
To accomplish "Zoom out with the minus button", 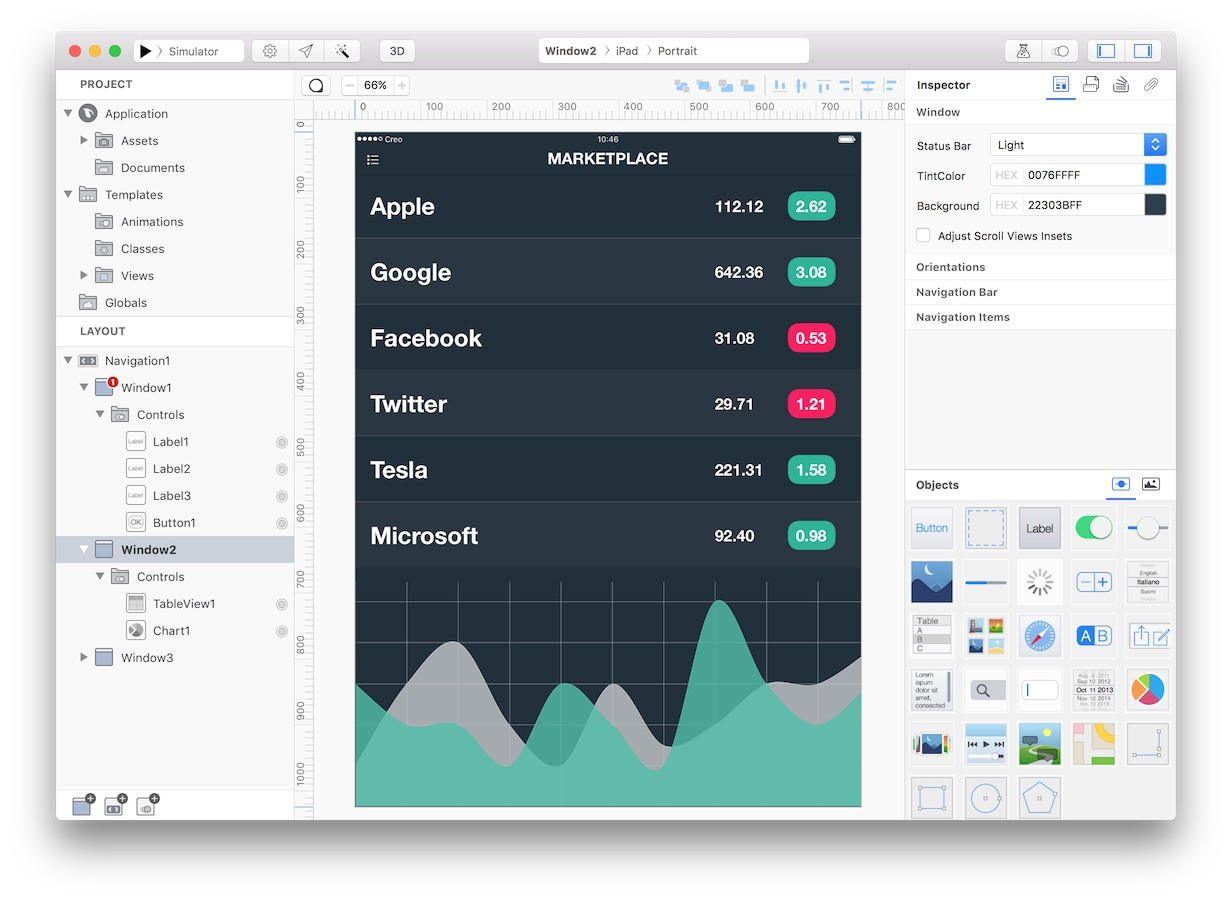I will click(x=350, y=85).
